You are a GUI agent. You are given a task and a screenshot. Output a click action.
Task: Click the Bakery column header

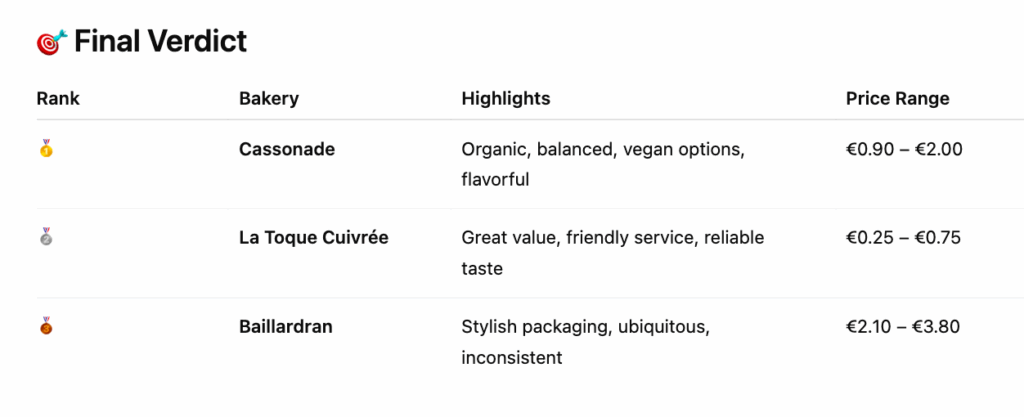click(x=269, y=99)
